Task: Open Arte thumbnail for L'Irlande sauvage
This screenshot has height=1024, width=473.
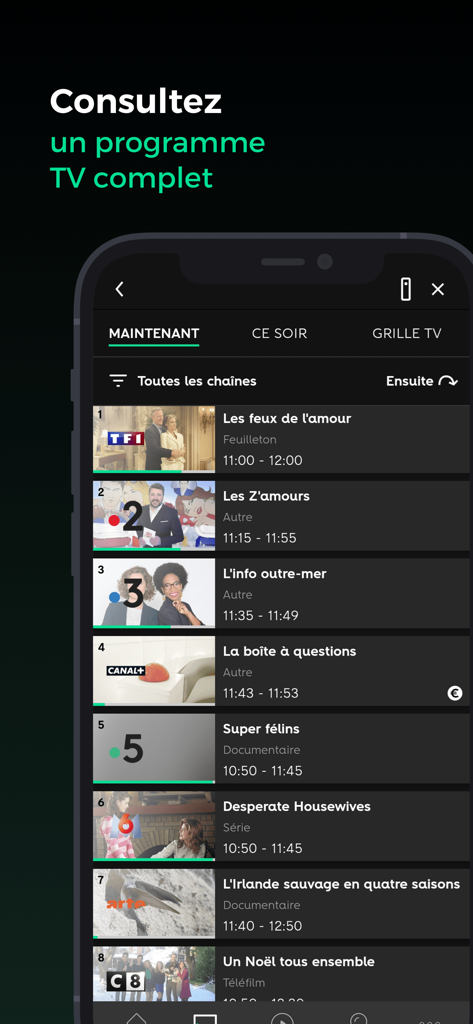Action: tap(154, 904)
